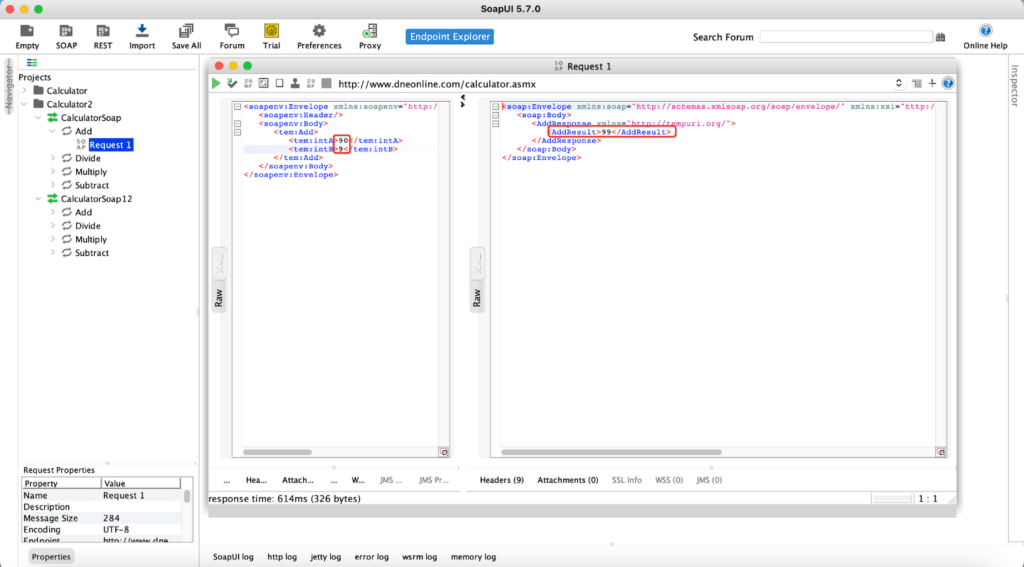Open Request 1 window help icon
Viewport: 1024px width, 567px height.
click(948, 84)
